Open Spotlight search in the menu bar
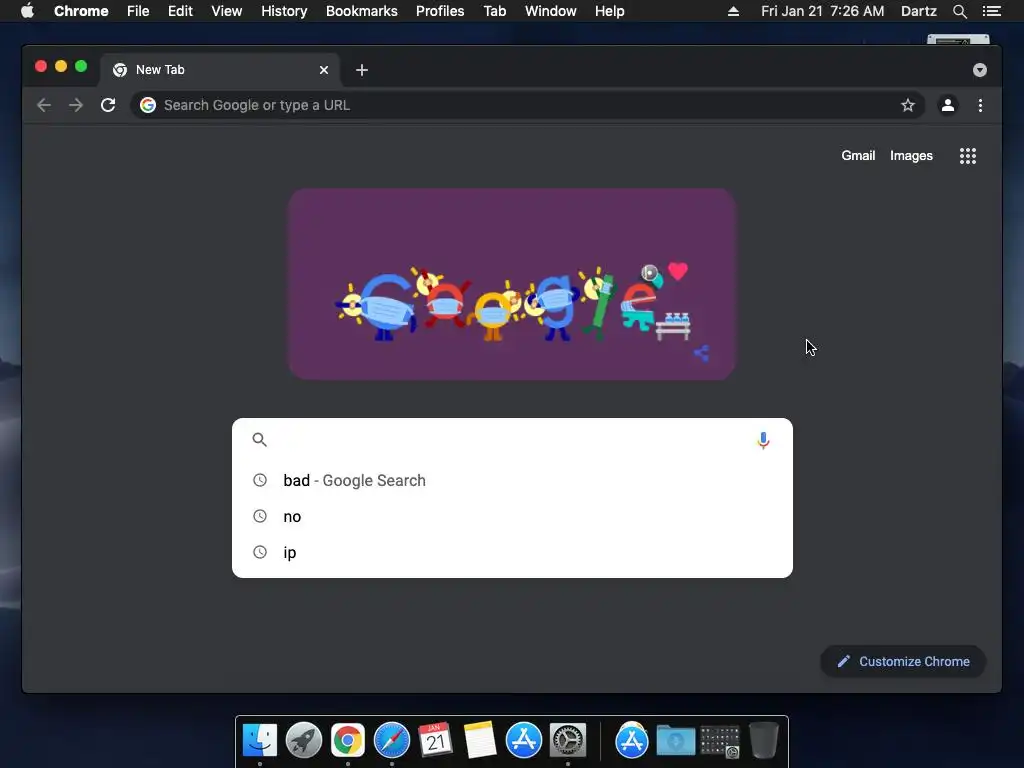Image resolution: width=1024 pixels, height=768 pixels. [959, 11]
